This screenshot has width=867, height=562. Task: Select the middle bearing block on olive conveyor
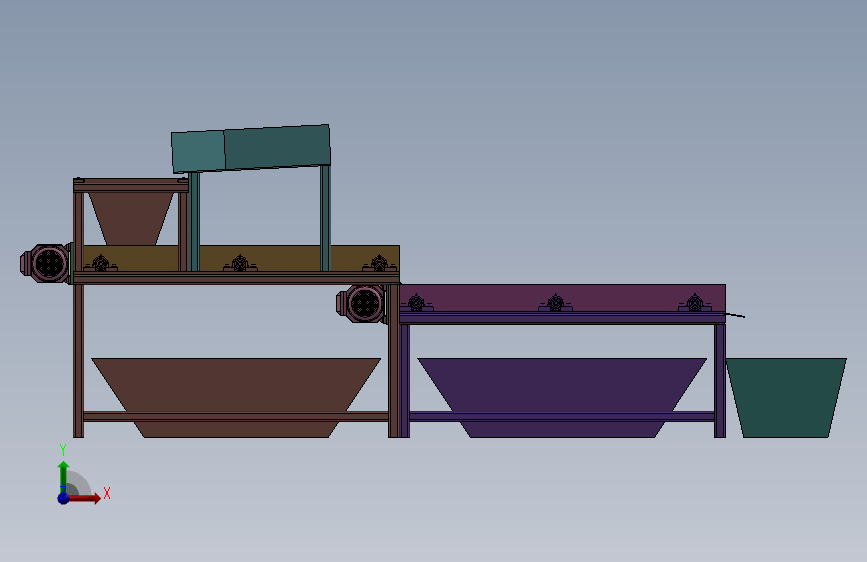coord(240,264)
